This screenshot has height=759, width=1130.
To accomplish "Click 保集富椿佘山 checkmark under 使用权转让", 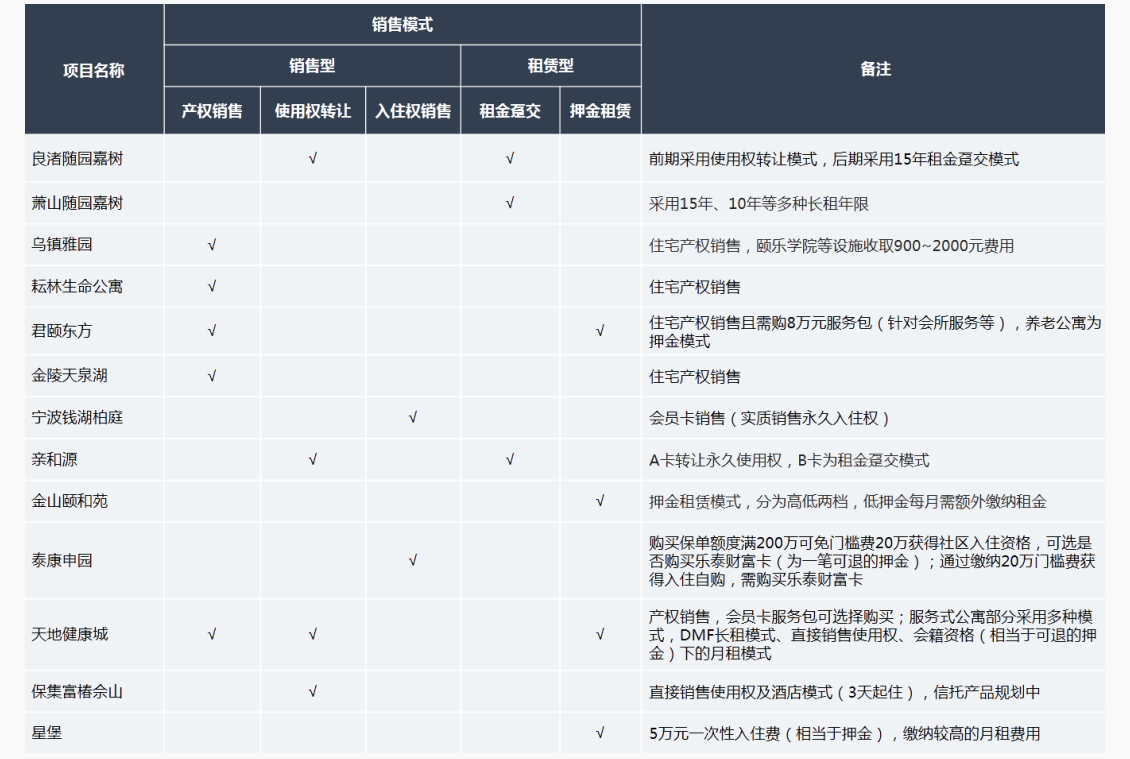I will pyautogui.click(x=312, y=691).
